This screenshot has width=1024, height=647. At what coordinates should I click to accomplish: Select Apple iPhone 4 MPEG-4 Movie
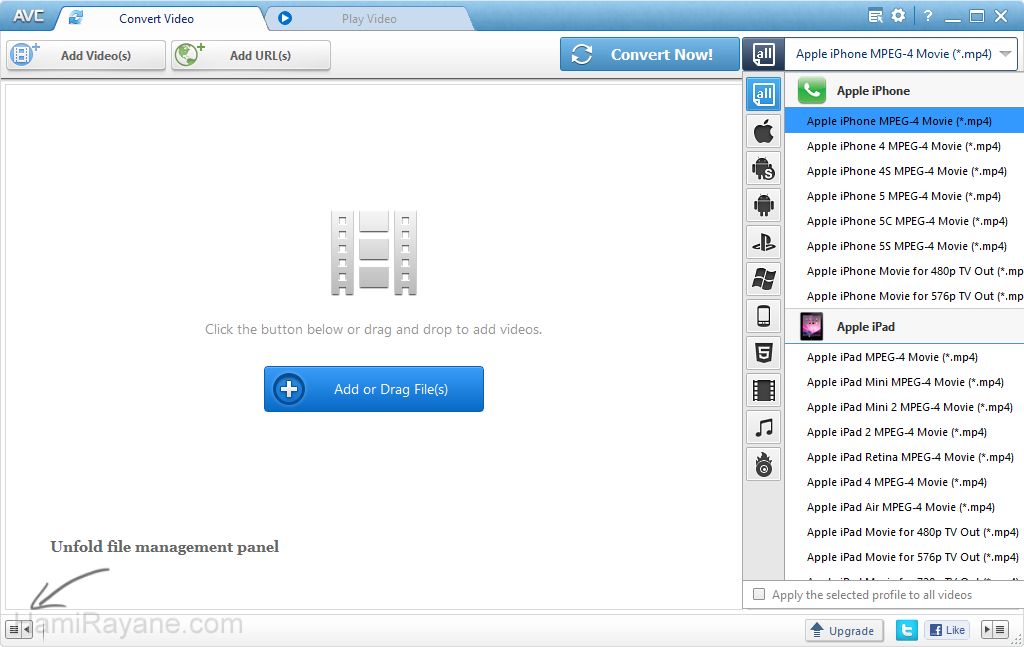click(x=904, y=146)
